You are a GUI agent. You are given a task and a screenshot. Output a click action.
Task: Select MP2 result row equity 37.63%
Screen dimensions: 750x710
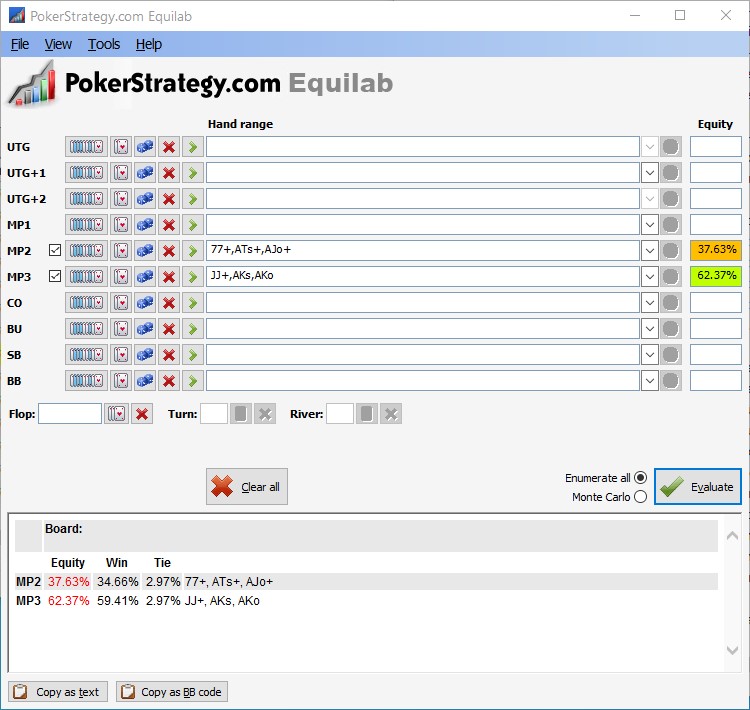point(68,581)
